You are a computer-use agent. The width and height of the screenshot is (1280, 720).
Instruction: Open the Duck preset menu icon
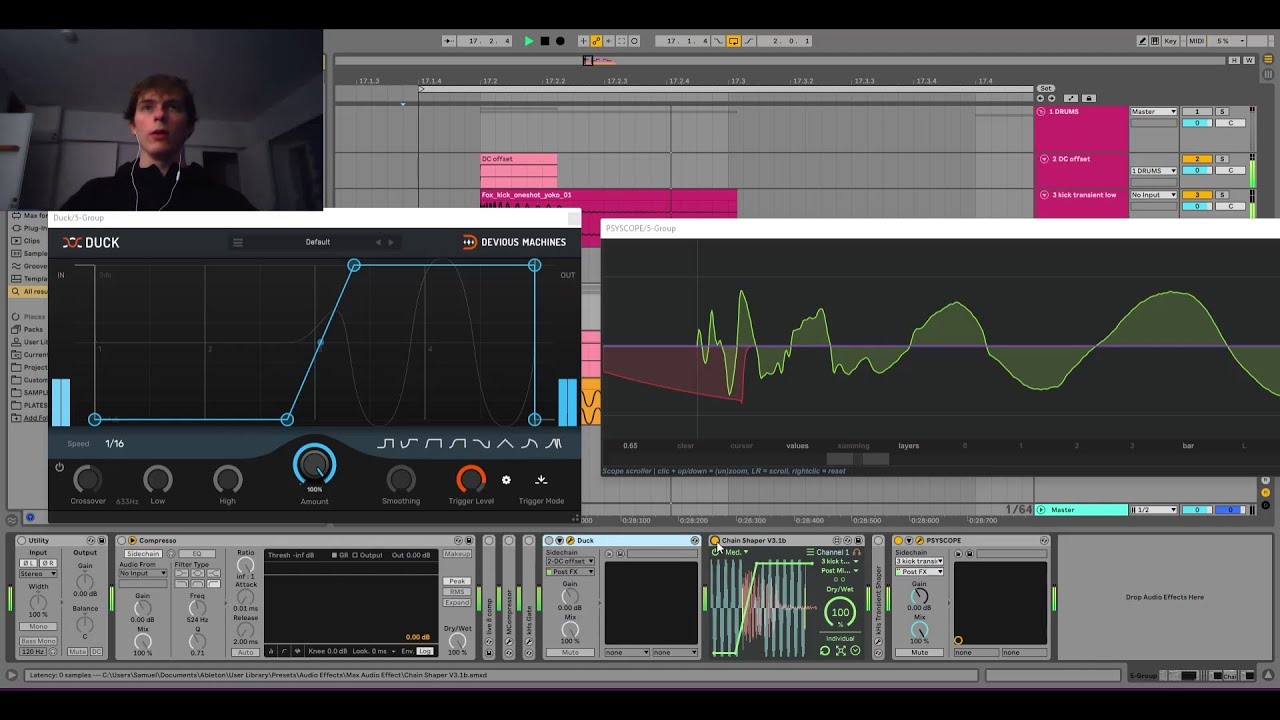pyautogui.click(x=237, y=242)
